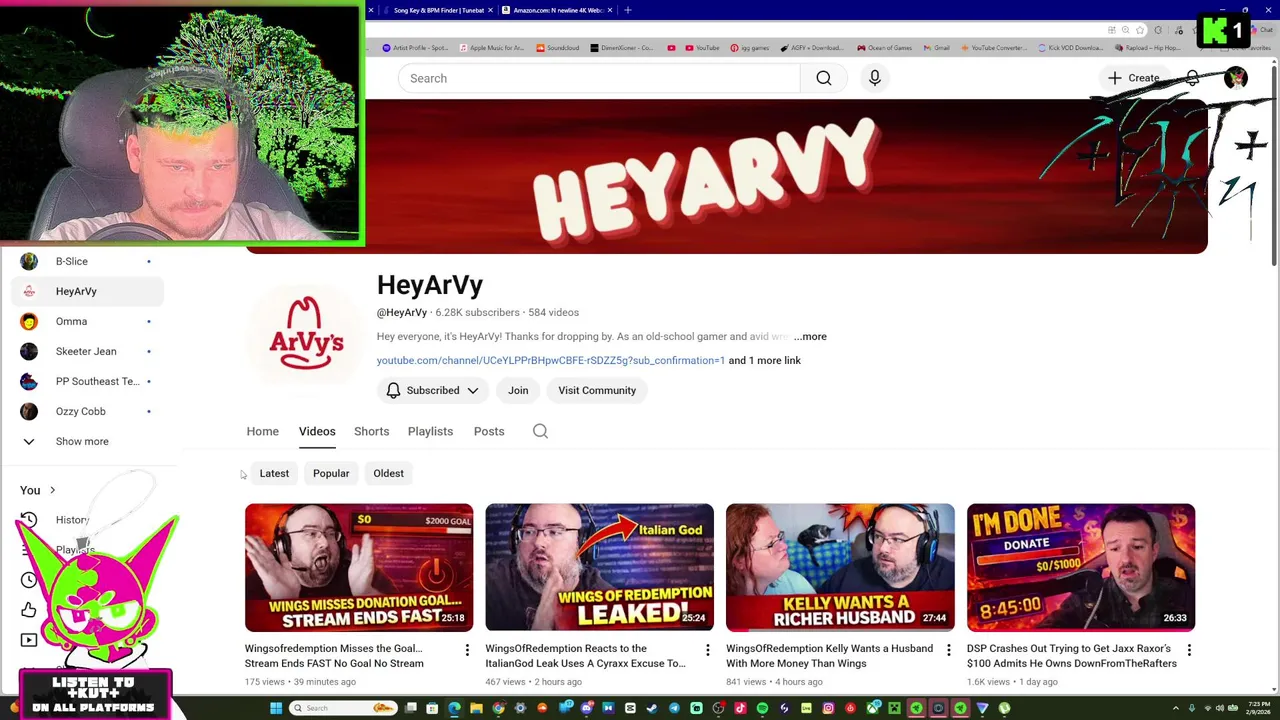1280x720 pixels.
Task: Play the I'm Done Donate thumbnail video
Action: [x=1081, y=567]
